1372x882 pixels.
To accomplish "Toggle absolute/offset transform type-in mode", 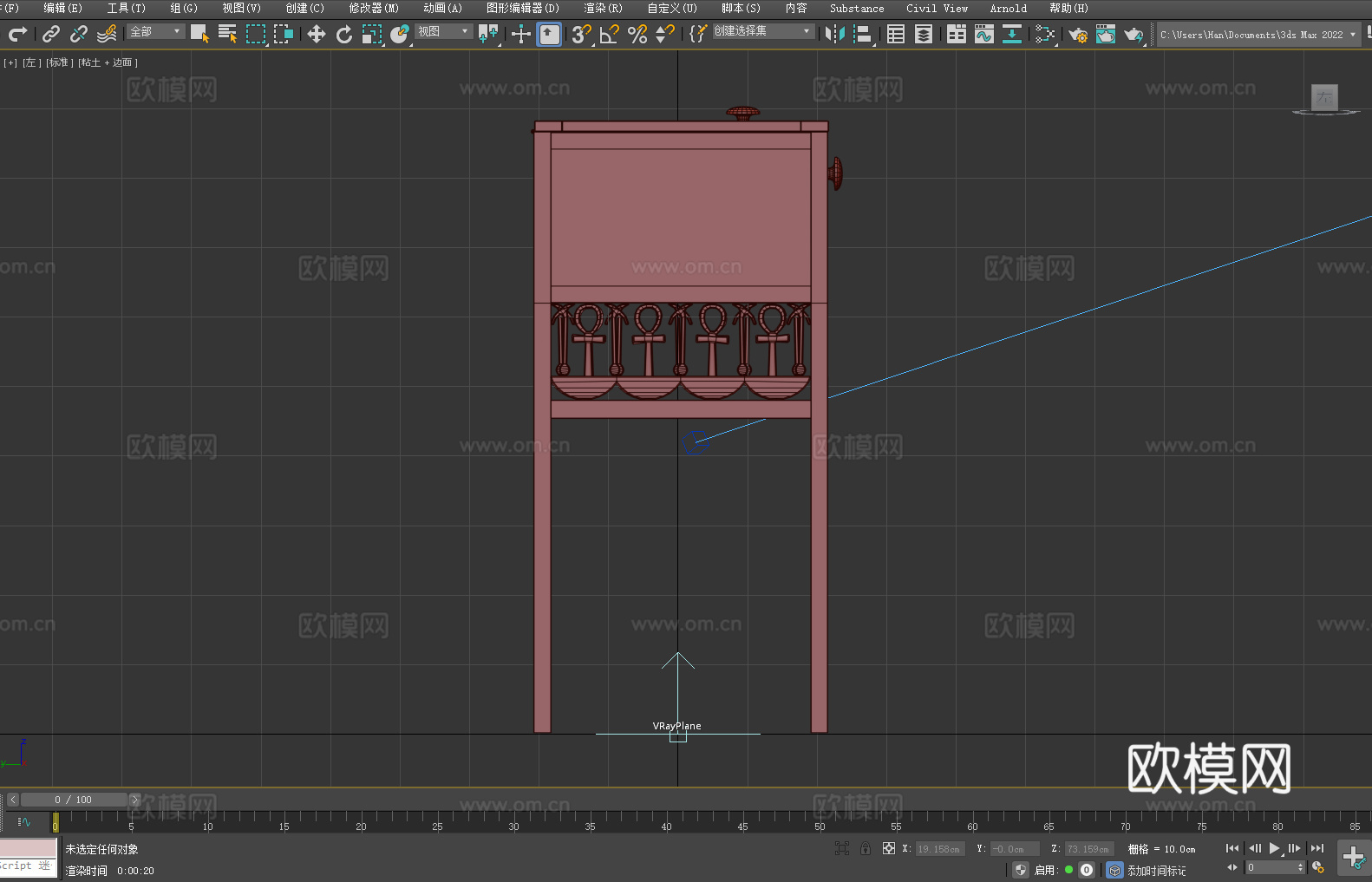I will coord(888,848).
